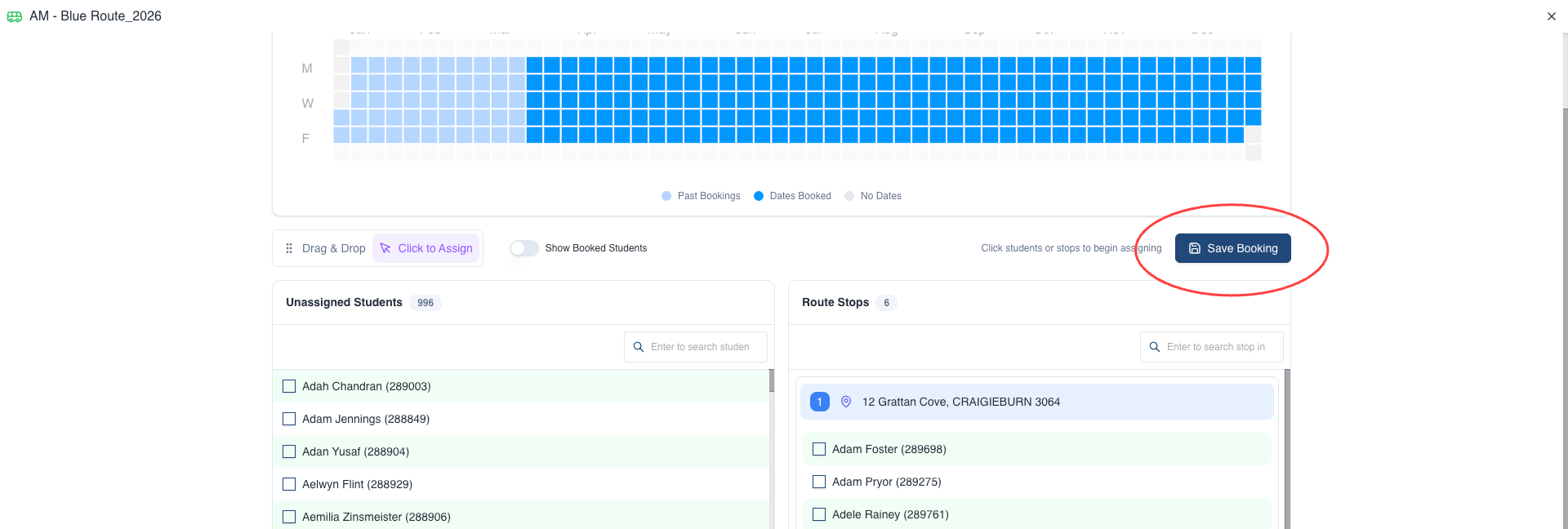Click the Dates Booked legend color dot
Image resolution: width=1568 pixels, height=529 pixels.
(759, 196)
